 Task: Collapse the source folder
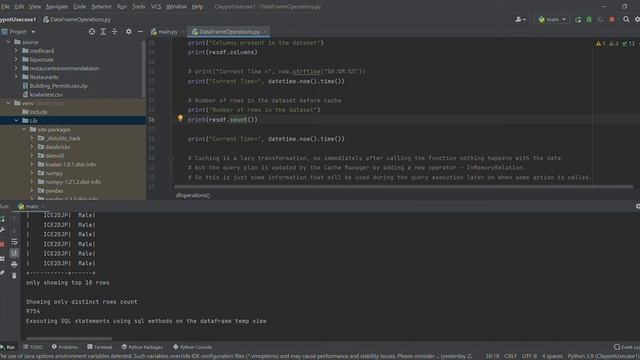click(8, 42)
